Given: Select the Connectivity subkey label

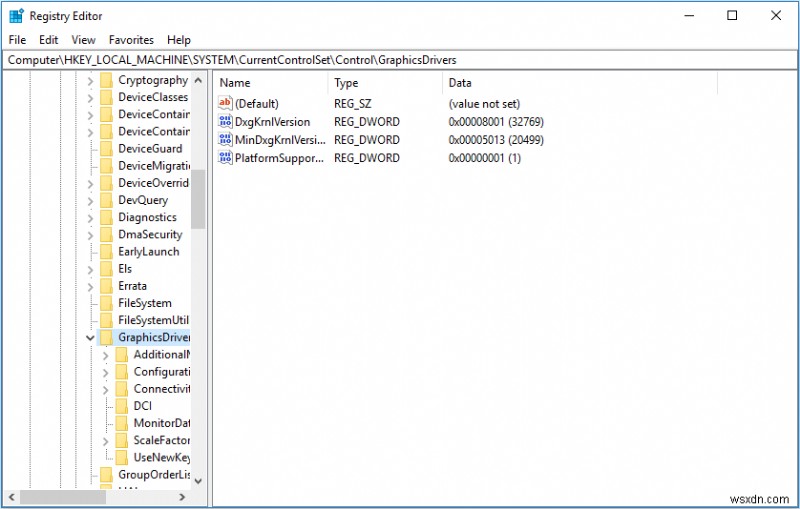Looking at the screenshot, I should tap(161, 389).
